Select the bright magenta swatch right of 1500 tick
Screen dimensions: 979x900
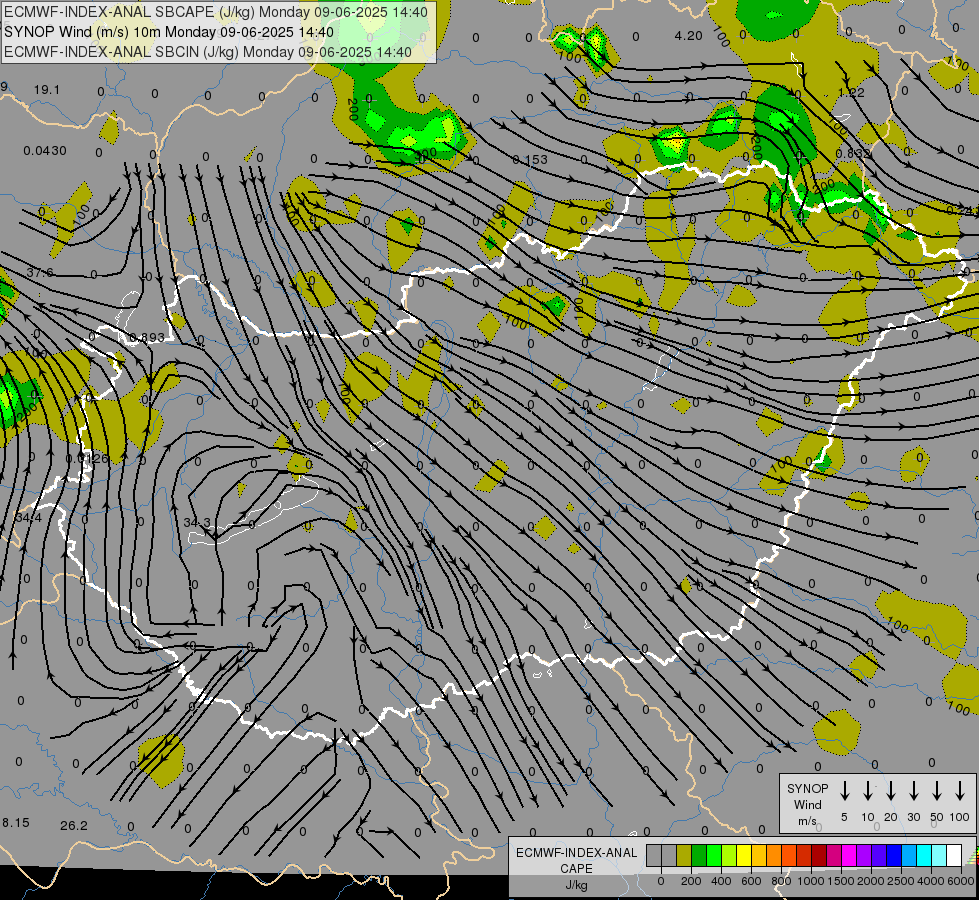pos(849,855)
